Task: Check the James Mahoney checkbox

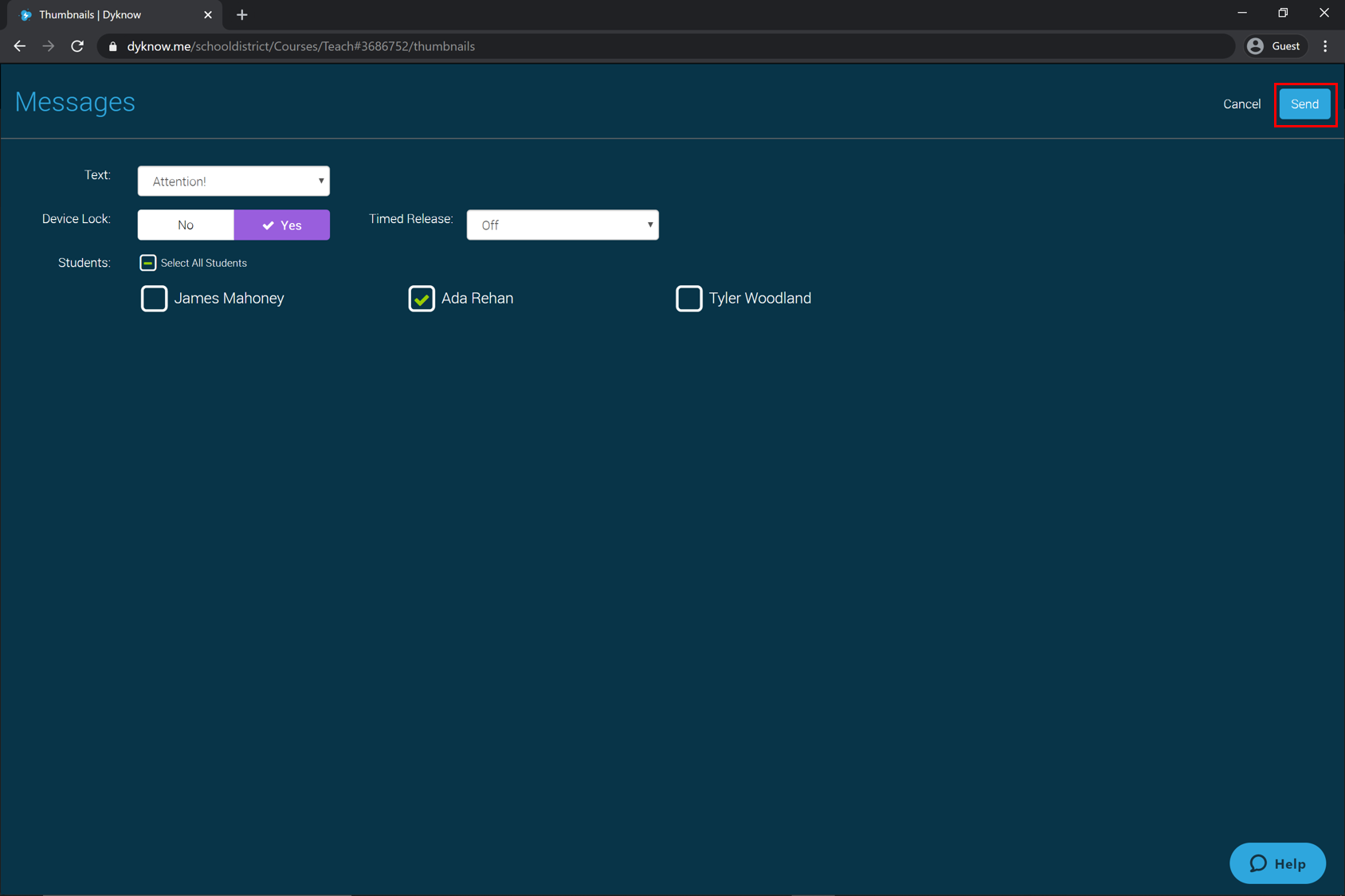Action: (x=155, y=299)
